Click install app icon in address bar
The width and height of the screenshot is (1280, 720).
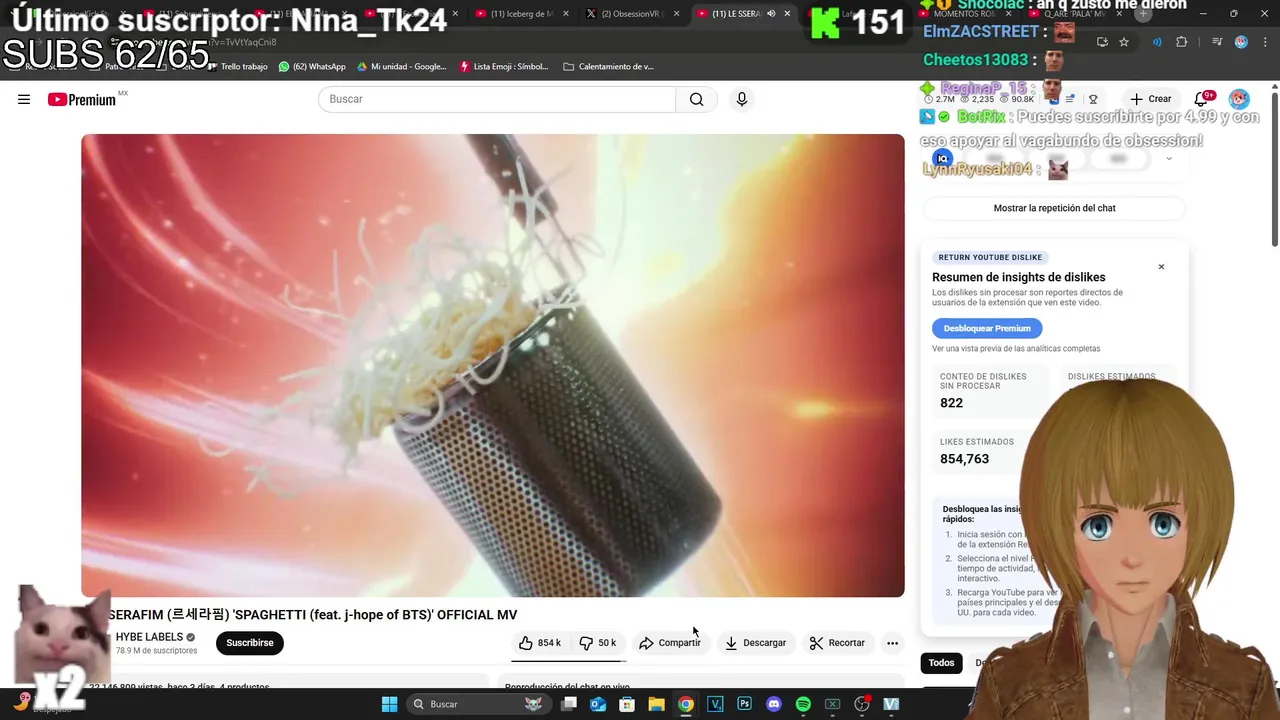tap(1102, 42)
